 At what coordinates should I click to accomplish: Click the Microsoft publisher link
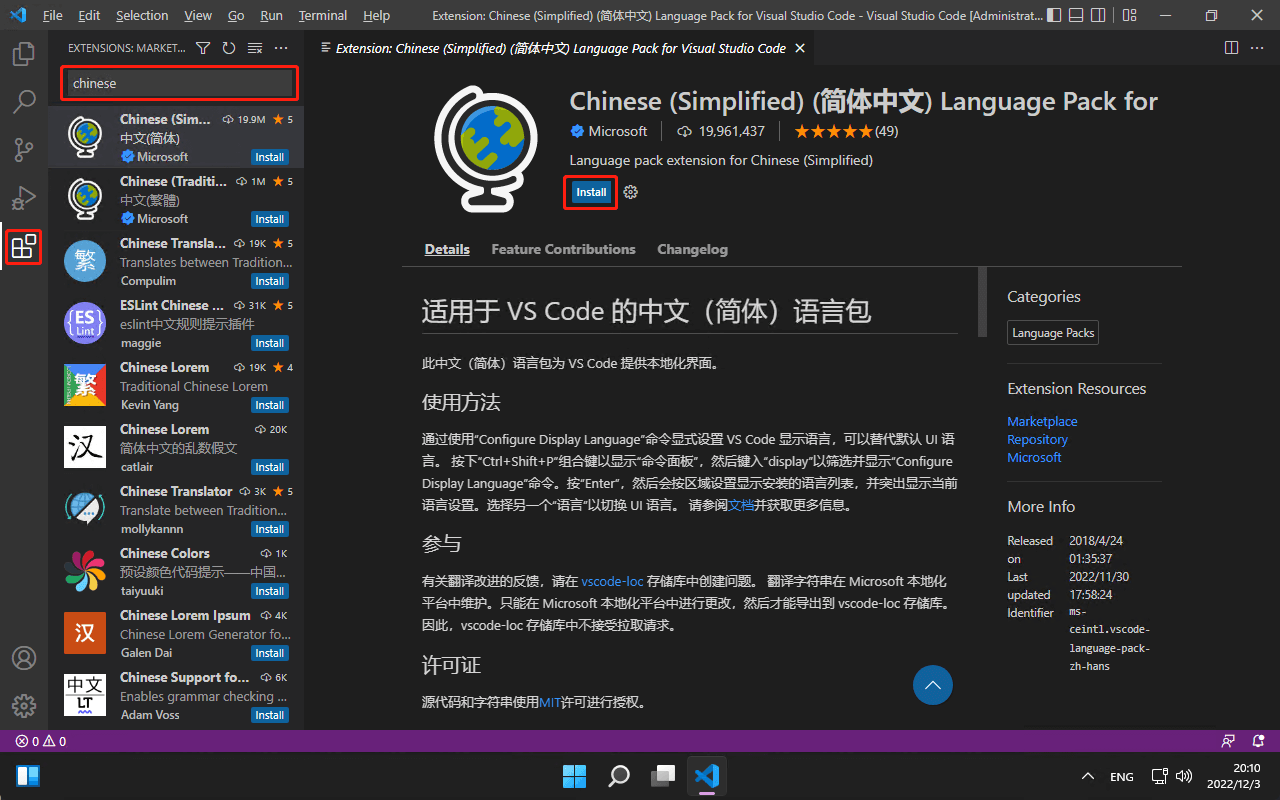click(617, 131)
